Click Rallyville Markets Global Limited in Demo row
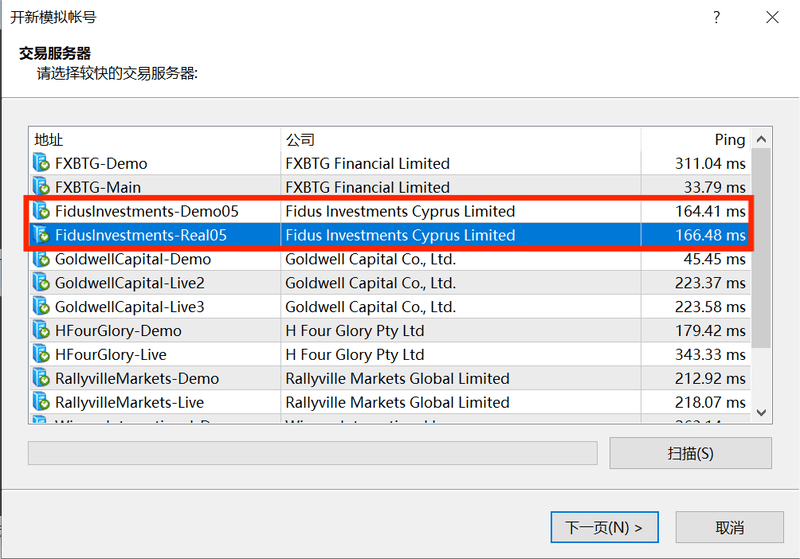The width and height of the screenshot is (800, 559). coord(397,378)
